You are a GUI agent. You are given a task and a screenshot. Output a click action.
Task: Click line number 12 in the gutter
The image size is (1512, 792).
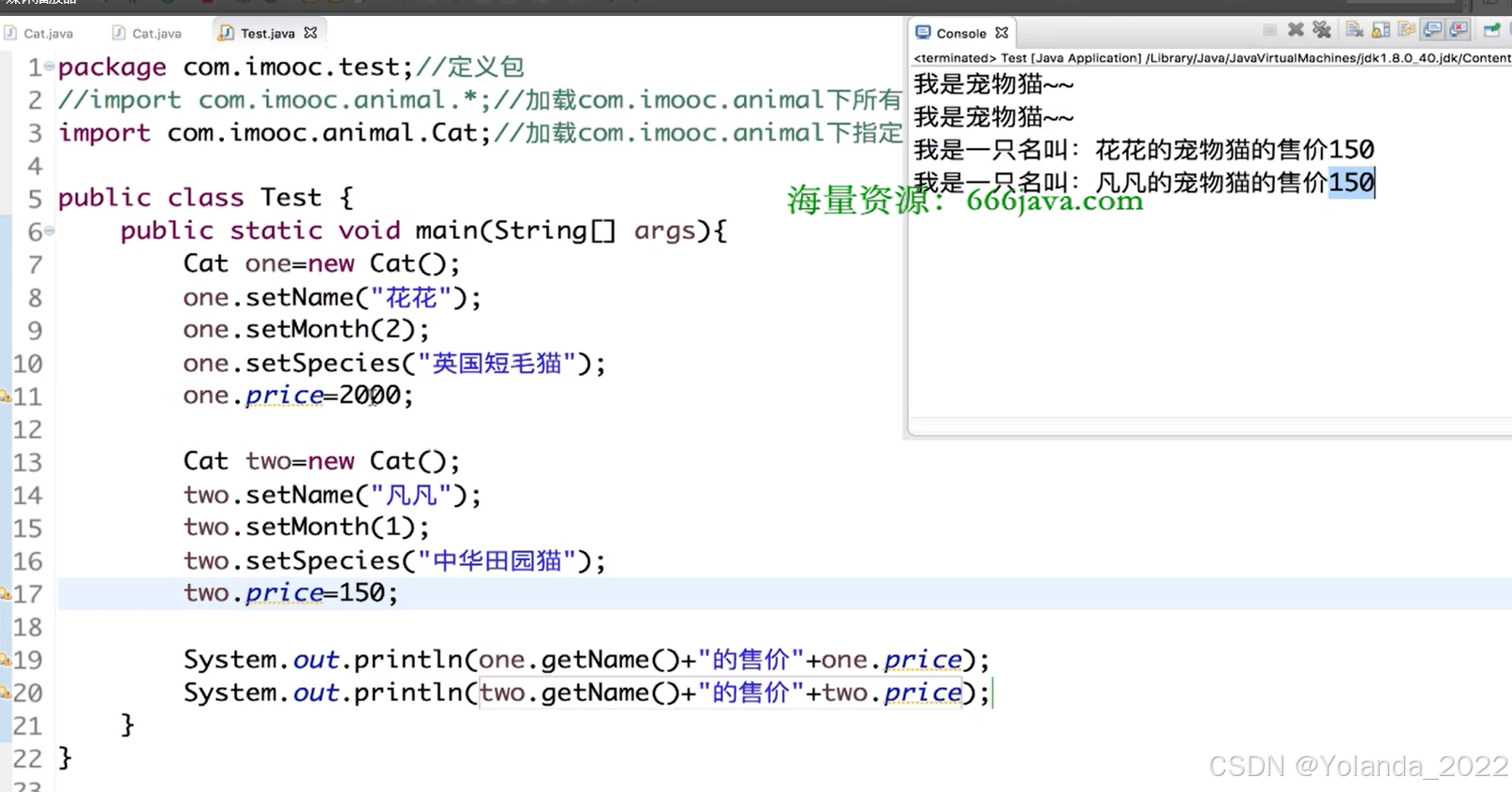27,429
